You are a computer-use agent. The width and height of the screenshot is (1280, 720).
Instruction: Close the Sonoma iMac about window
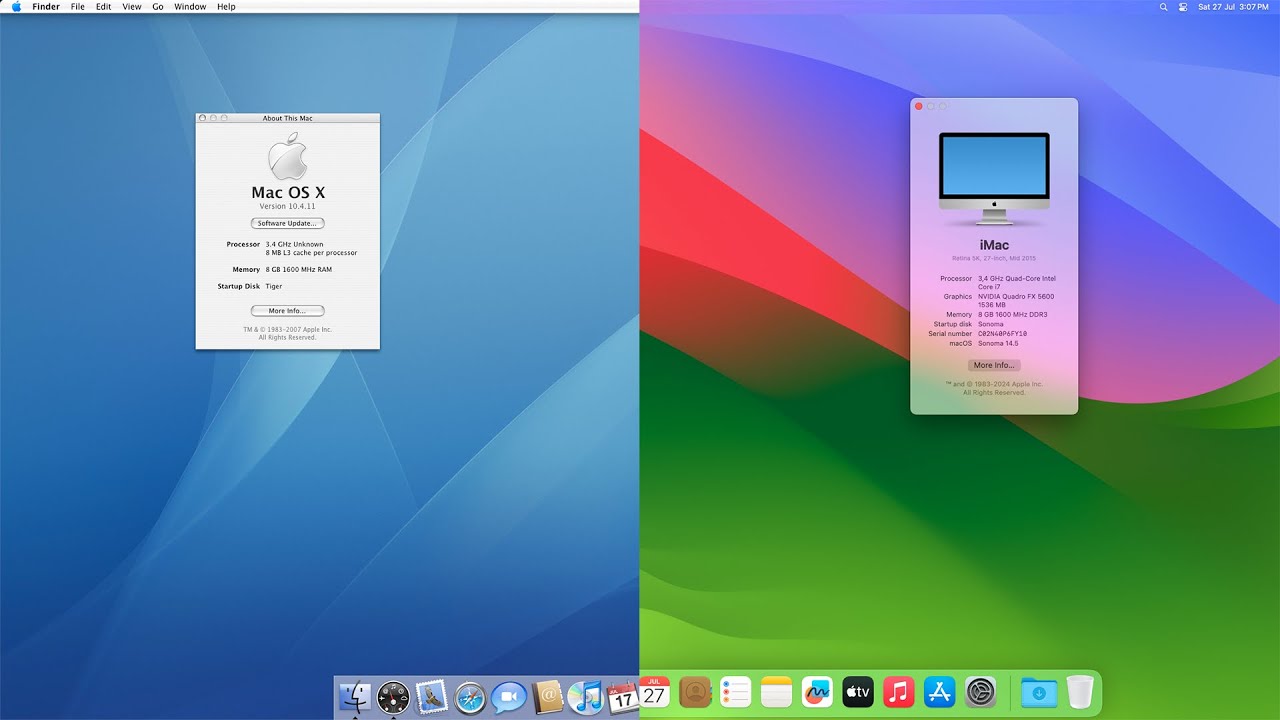point(919,106)
